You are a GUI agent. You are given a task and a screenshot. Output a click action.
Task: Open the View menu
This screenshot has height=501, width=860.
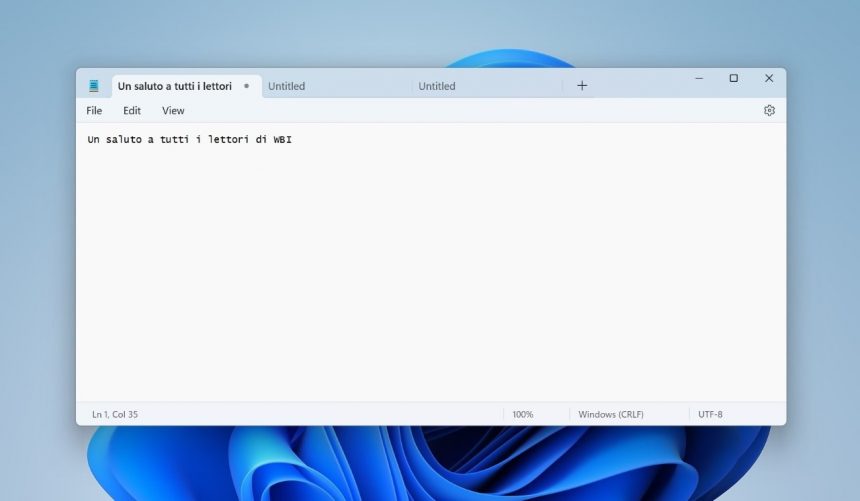[x=173, y=111]
